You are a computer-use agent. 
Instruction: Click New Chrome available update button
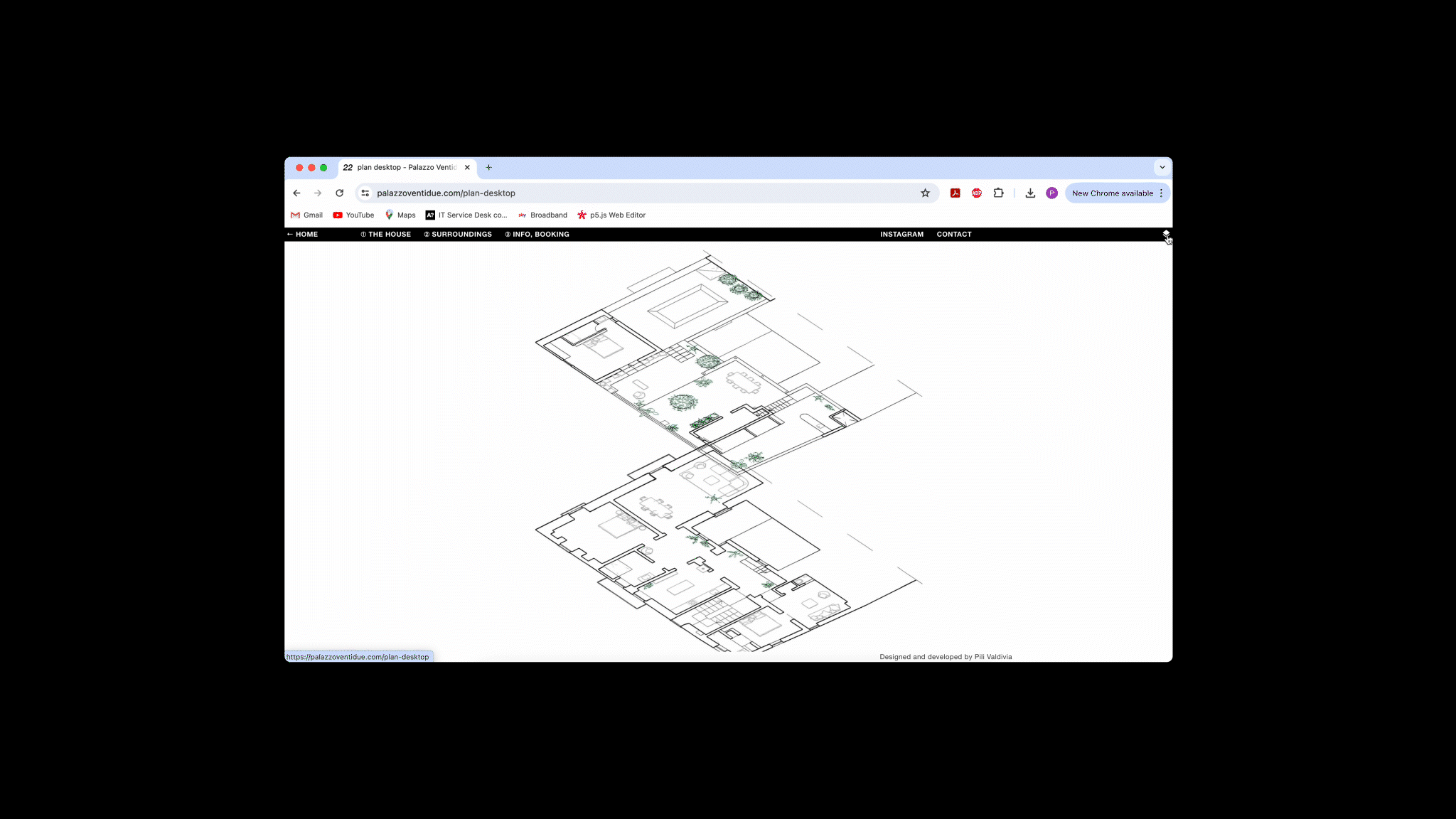coord(1112,193)
